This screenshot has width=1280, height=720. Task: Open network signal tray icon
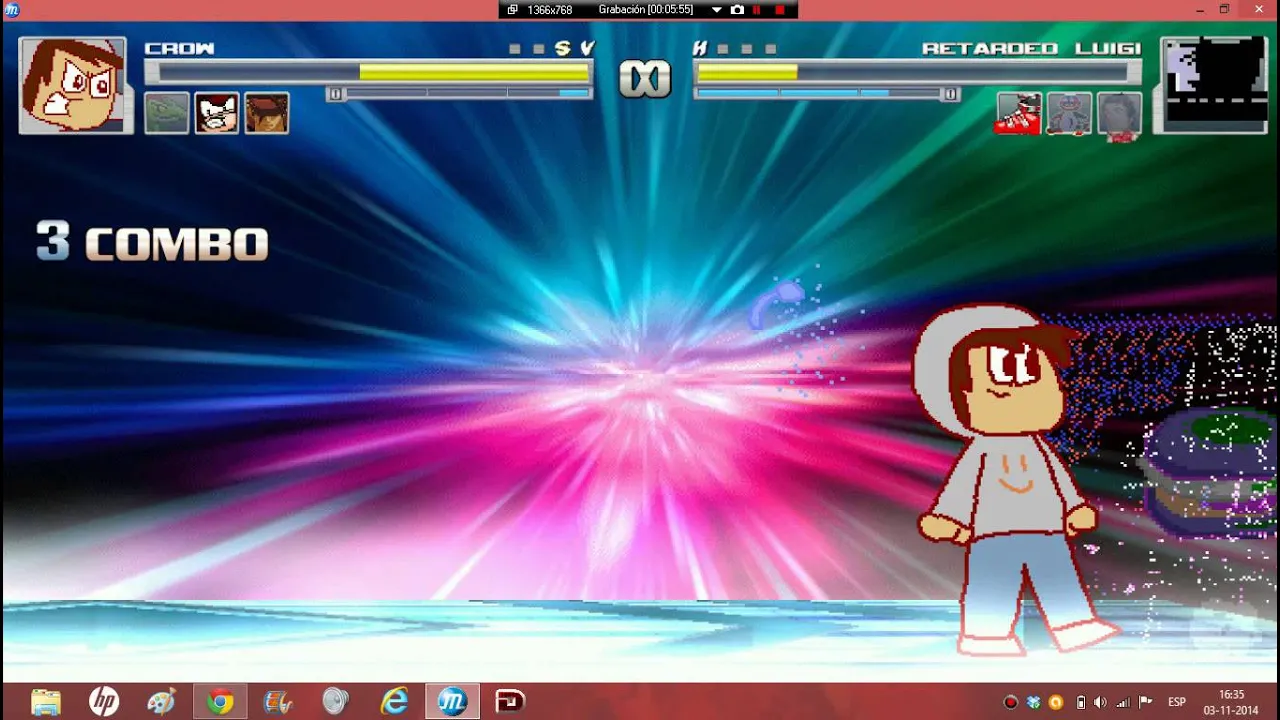tap(1123, 702)
